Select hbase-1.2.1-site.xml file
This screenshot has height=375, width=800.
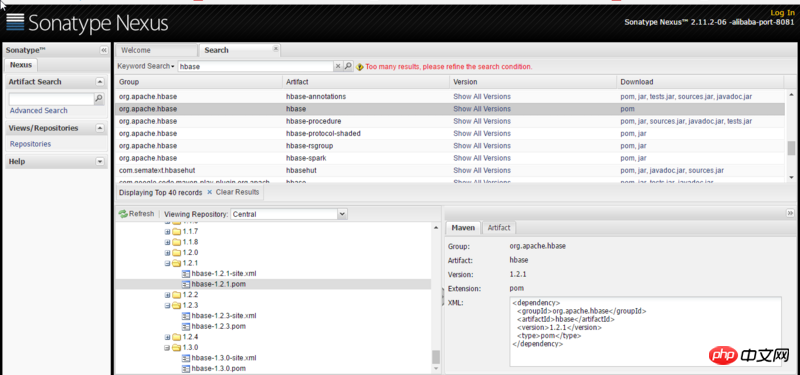[x=223, y=273]
